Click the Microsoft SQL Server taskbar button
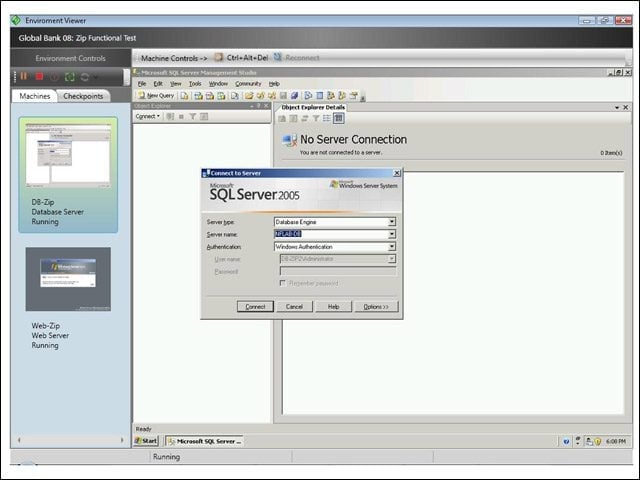Screen dimensions: 640x480 pos(204,441)
